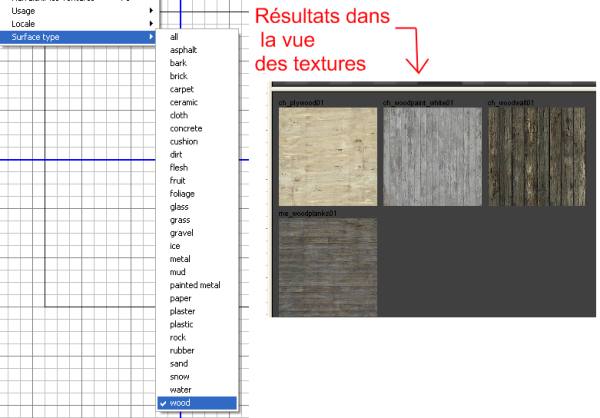Choose 'sand' surface type
The image size is (600, 418).
coord(197,363)
